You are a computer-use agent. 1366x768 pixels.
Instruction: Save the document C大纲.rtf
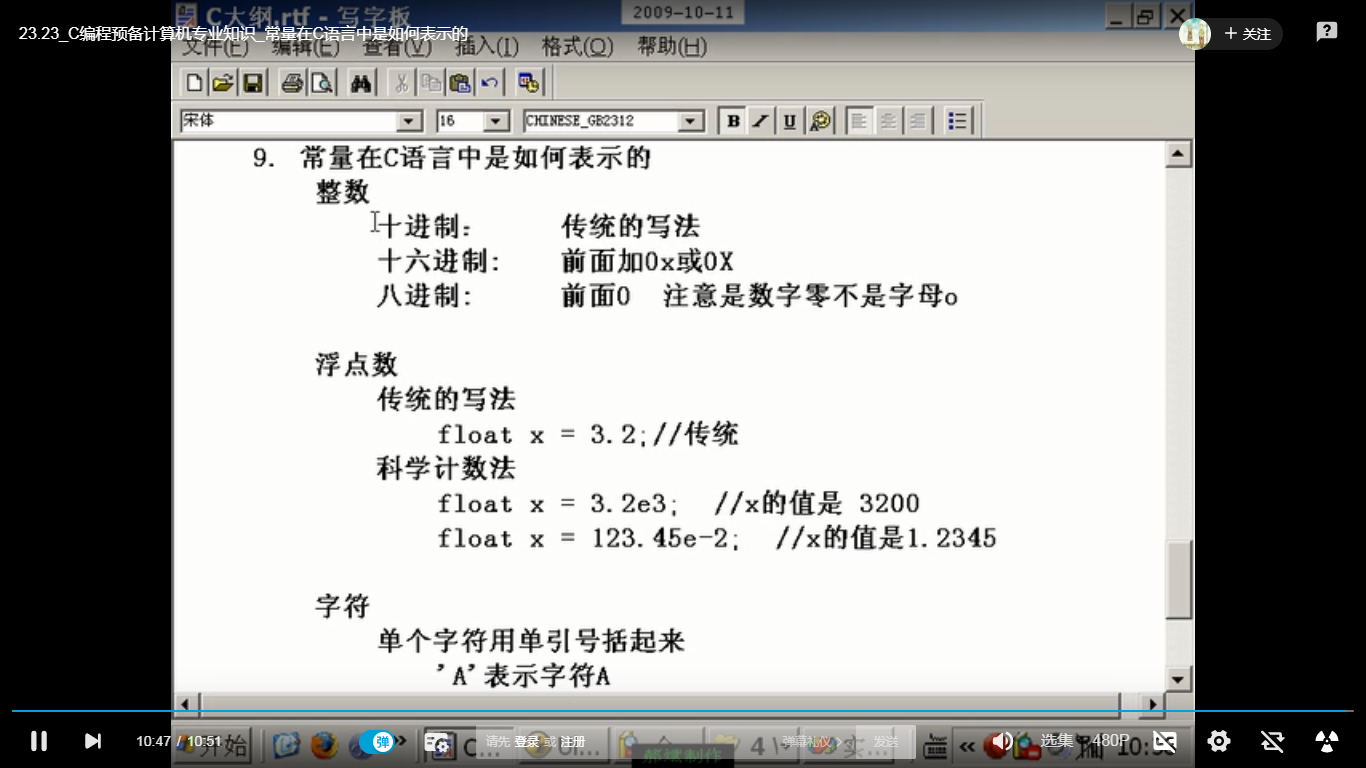coord(252,83)
